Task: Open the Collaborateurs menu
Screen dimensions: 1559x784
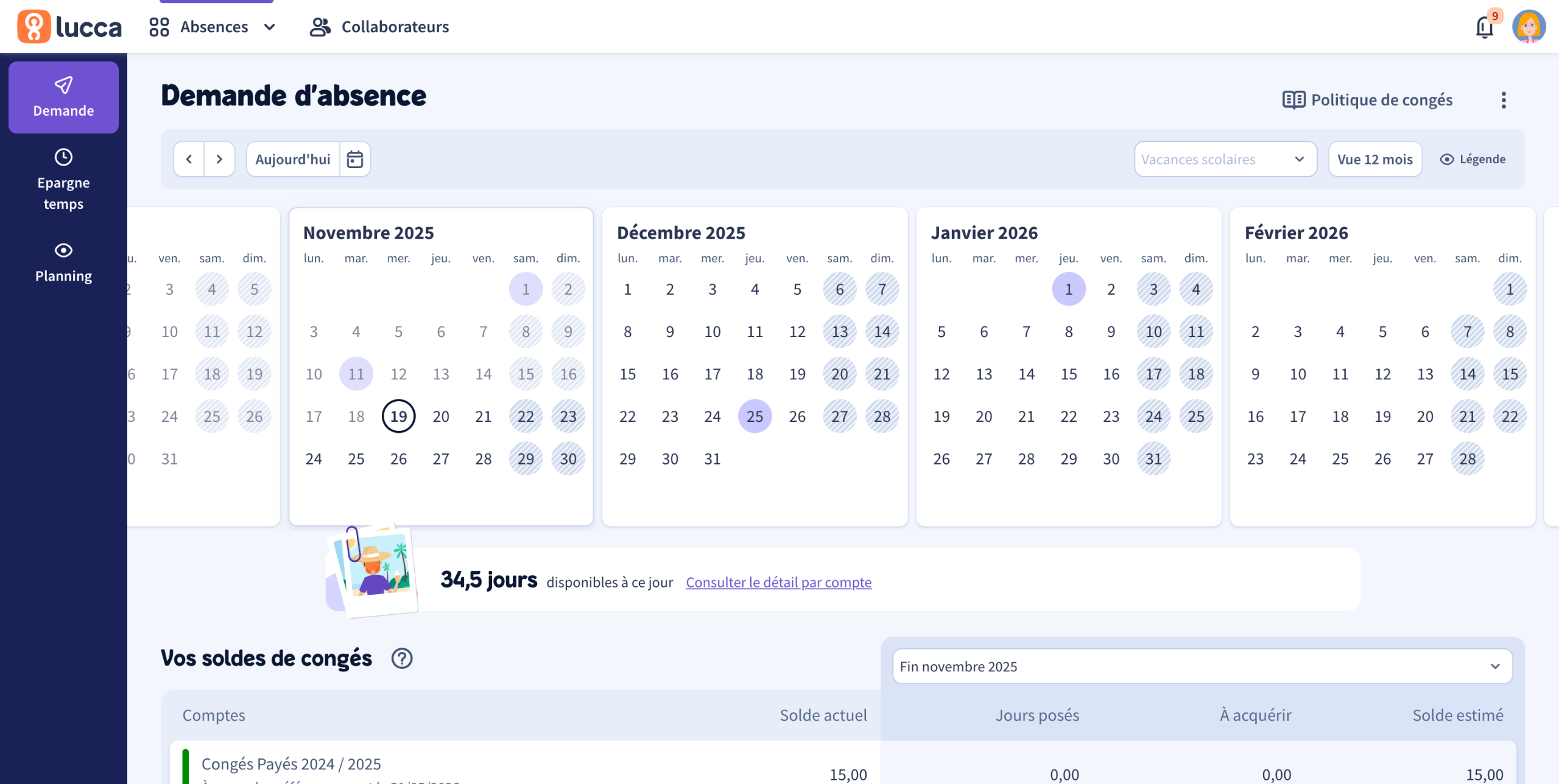Action: point(379,27)
